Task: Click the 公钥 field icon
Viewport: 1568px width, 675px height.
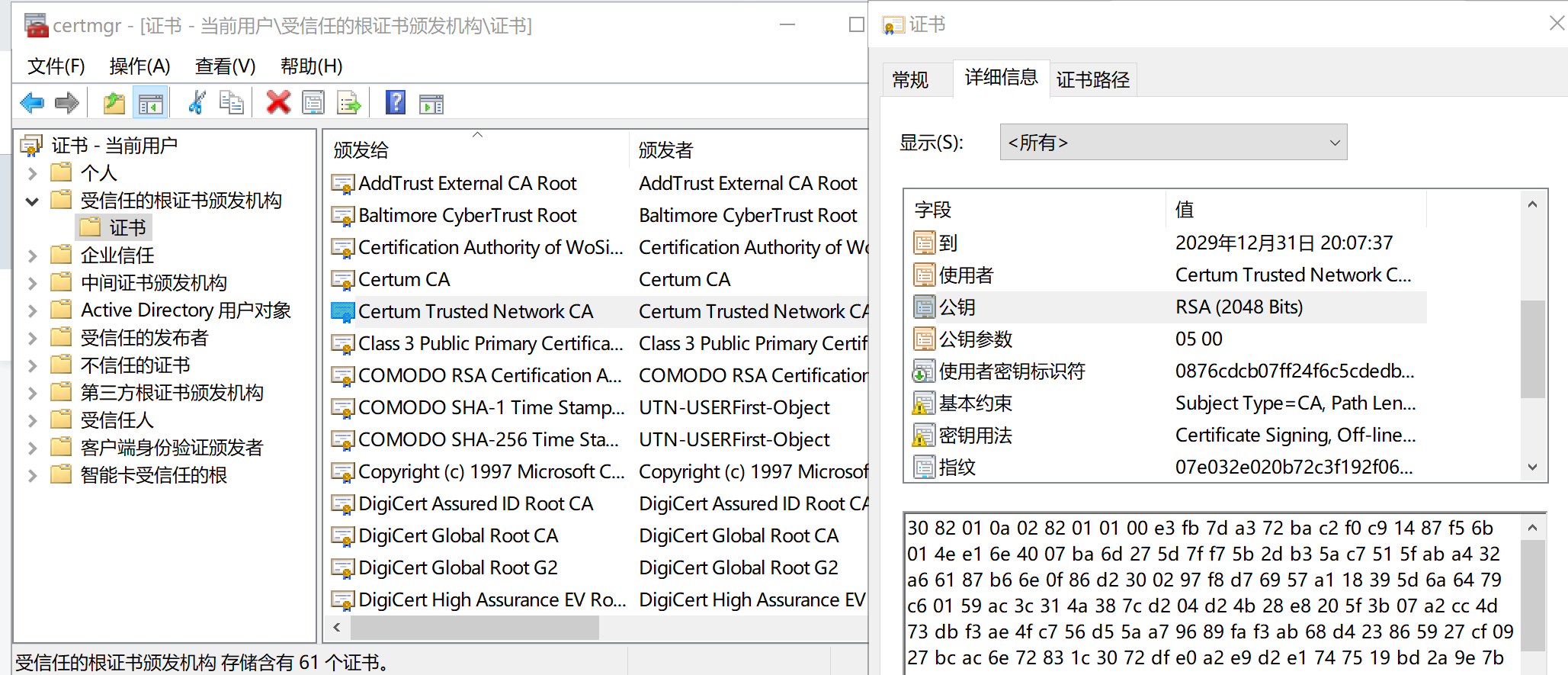Action: pos(924,307)
